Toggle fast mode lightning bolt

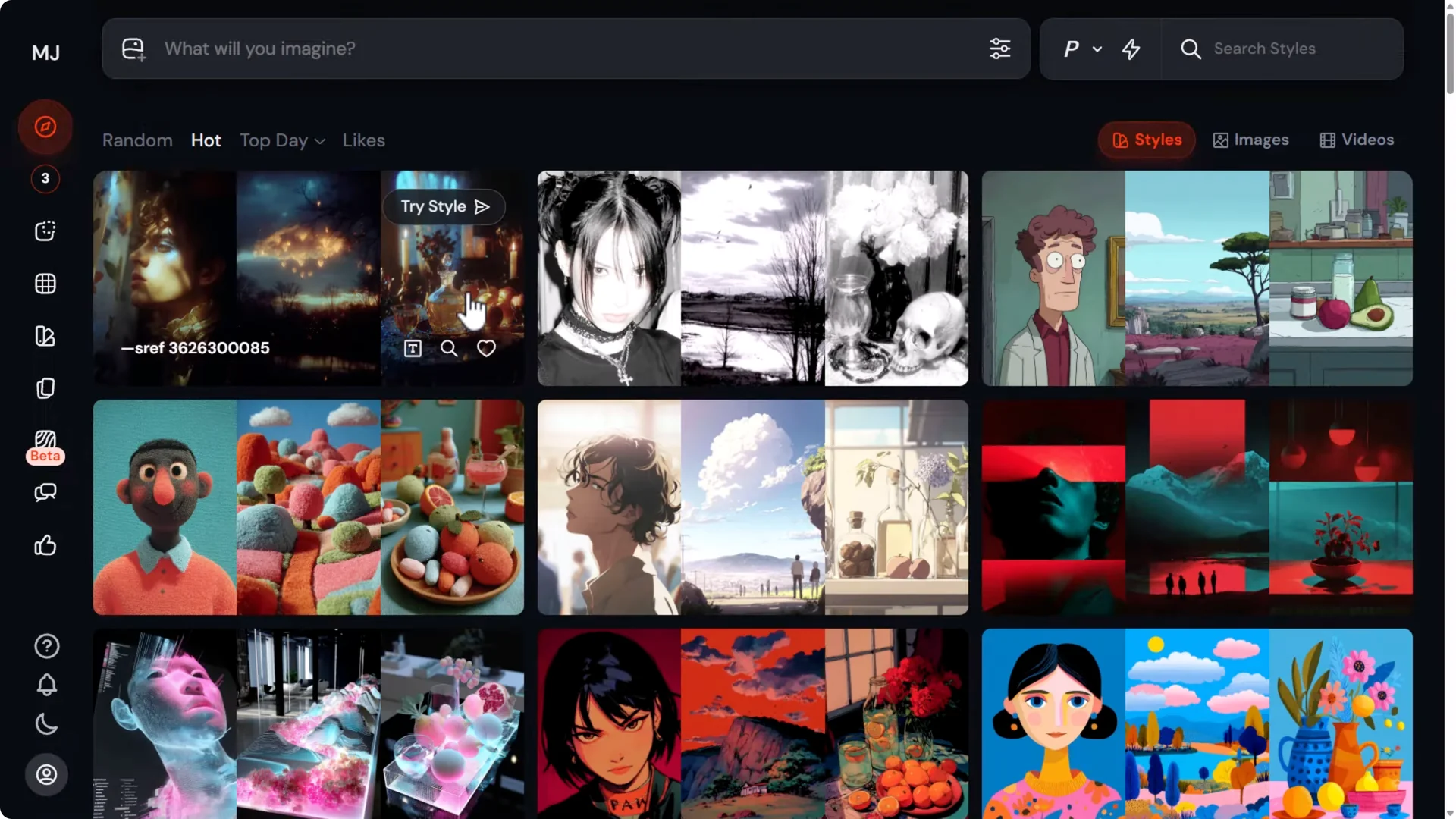pyautogui.click(x=1131, y=49)
